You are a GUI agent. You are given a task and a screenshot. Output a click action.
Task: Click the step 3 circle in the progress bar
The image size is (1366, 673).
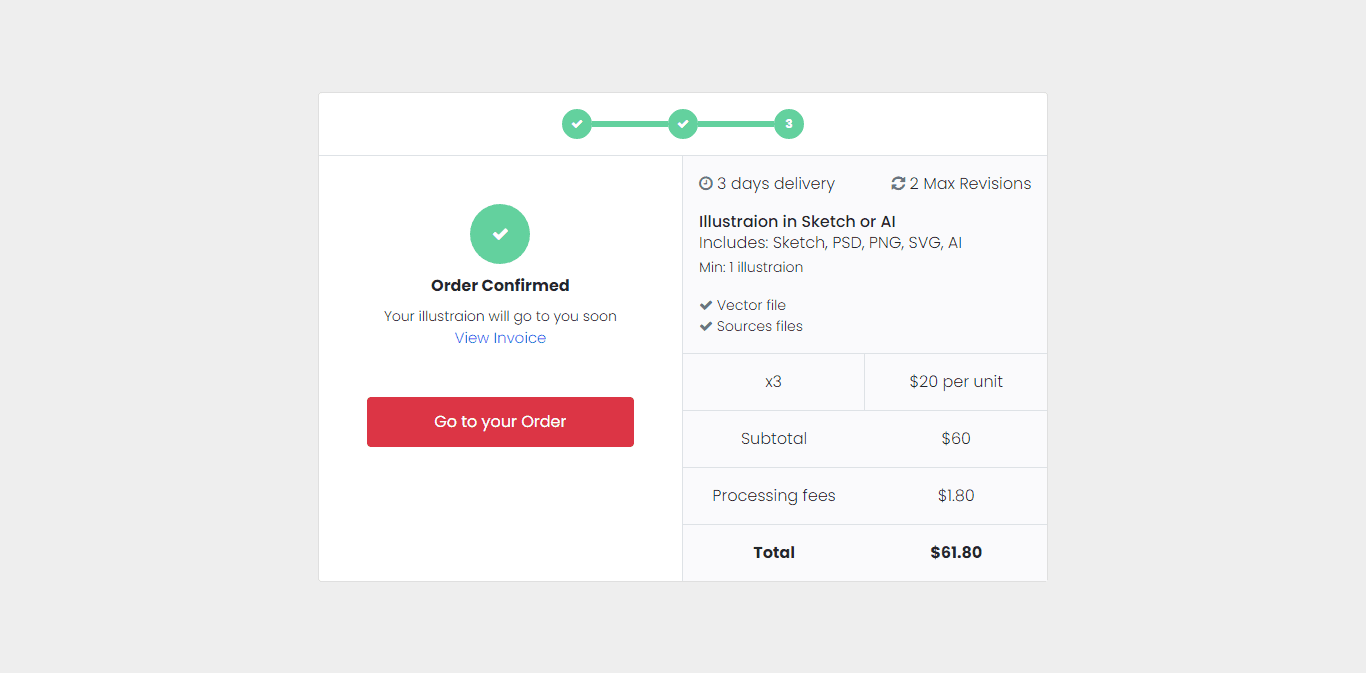pos(789,124)
